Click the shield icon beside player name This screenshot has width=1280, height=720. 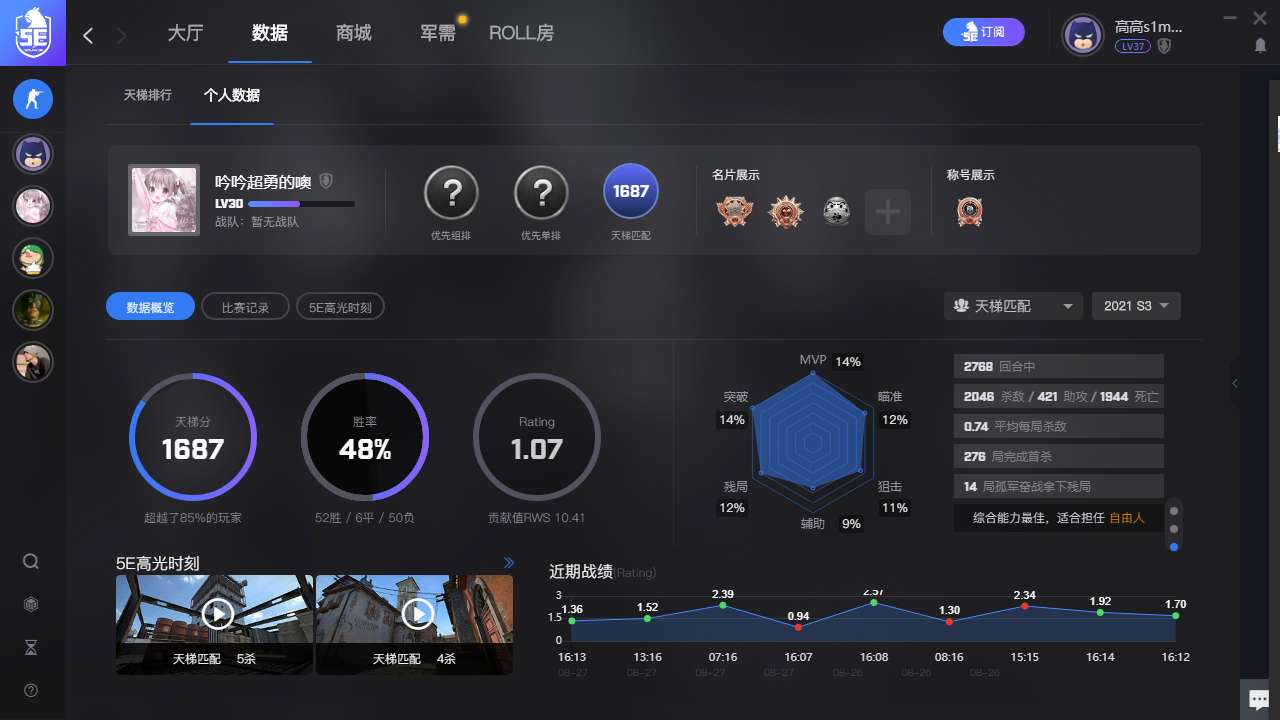[x=325, y=181]
